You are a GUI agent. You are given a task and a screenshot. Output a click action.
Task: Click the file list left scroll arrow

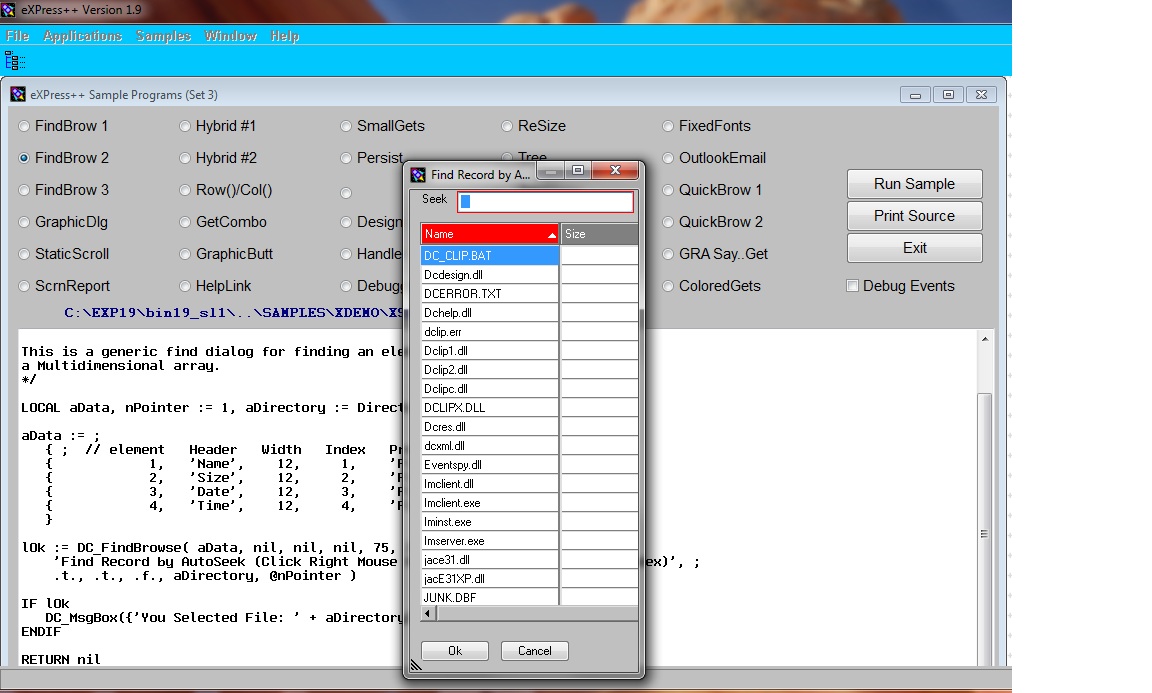point(427,613)
